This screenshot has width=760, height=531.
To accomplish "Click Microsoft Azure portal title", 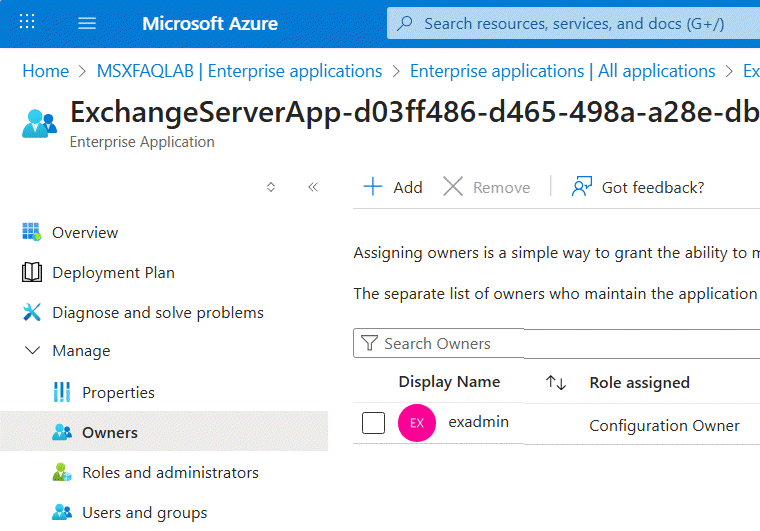I will (x=210, y=23).
